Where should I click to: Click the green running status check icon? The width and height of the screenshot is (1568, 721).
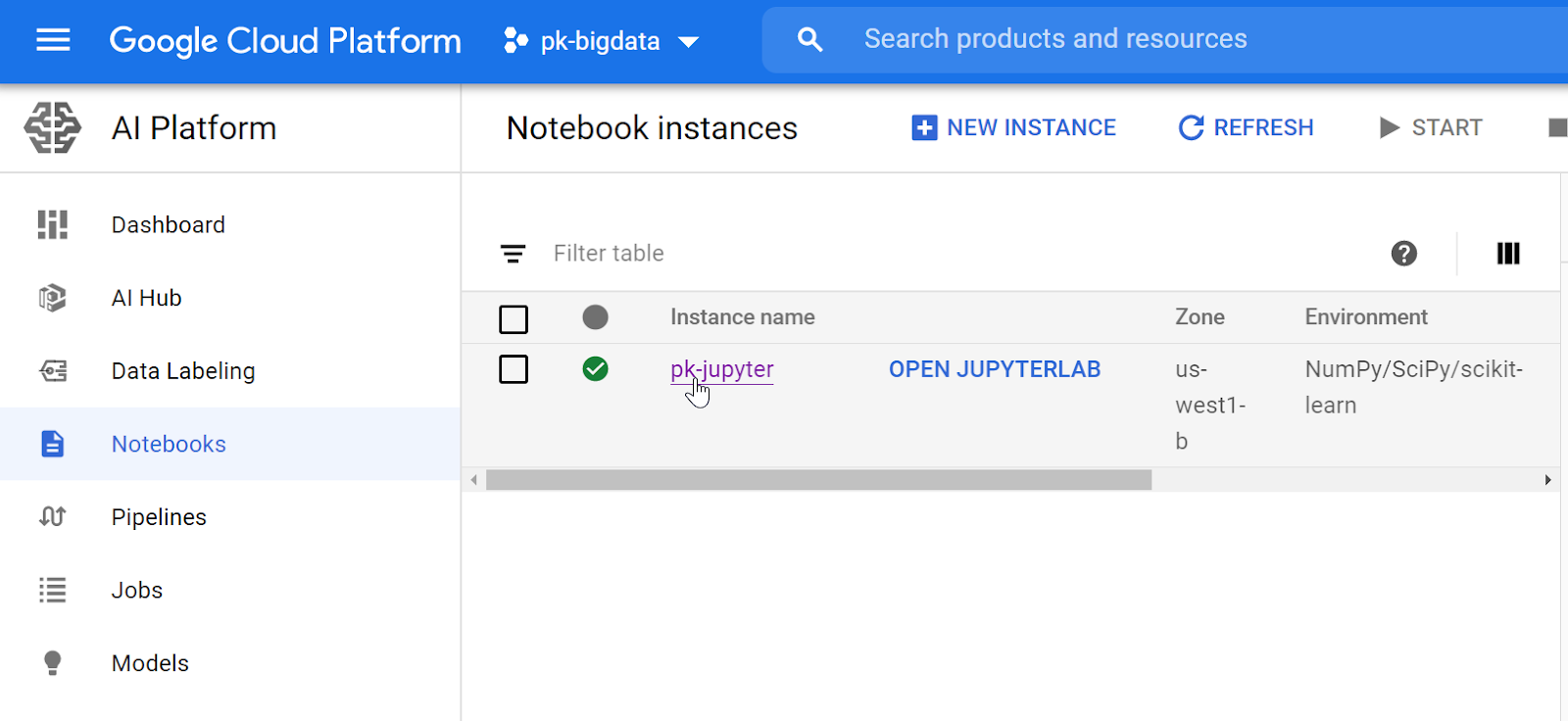pos(595,368)
